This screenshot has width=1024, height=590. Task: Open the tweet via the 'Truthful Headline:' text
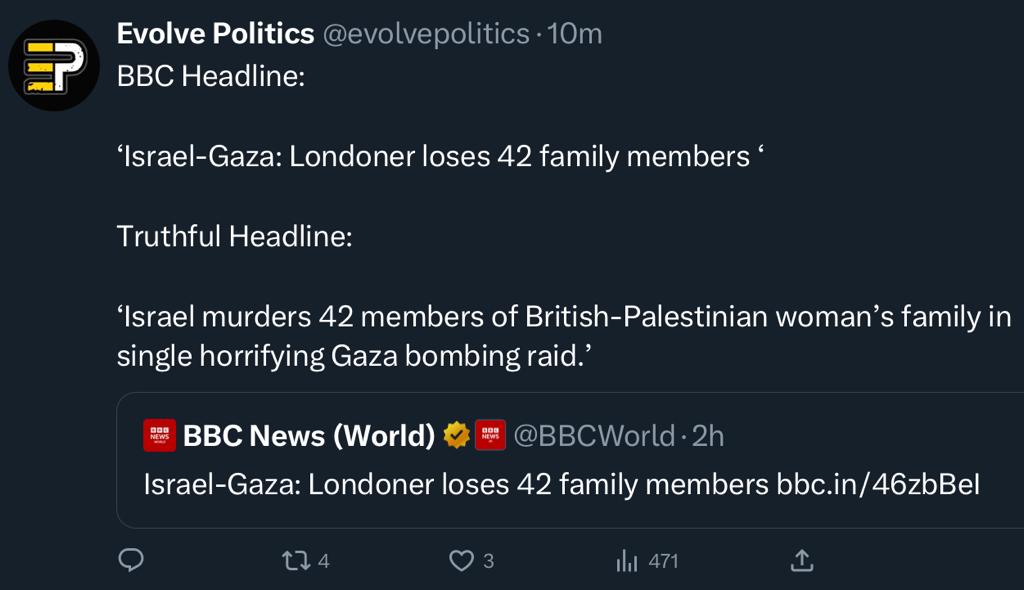[235, 237]
